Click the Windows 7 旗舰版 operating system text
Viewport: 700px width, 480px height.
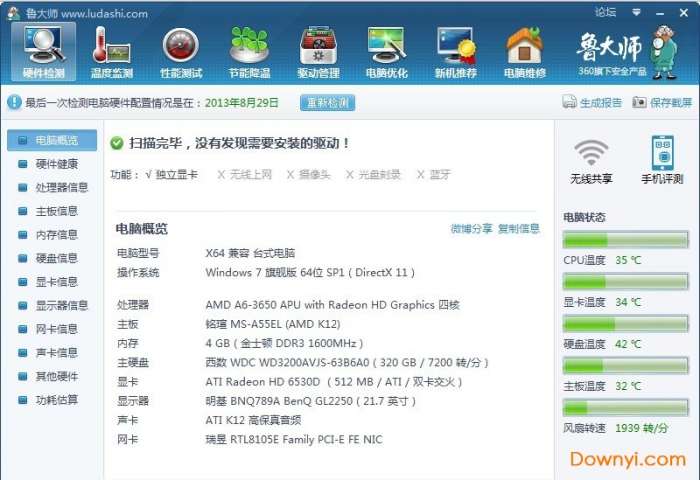pos(310,272)
